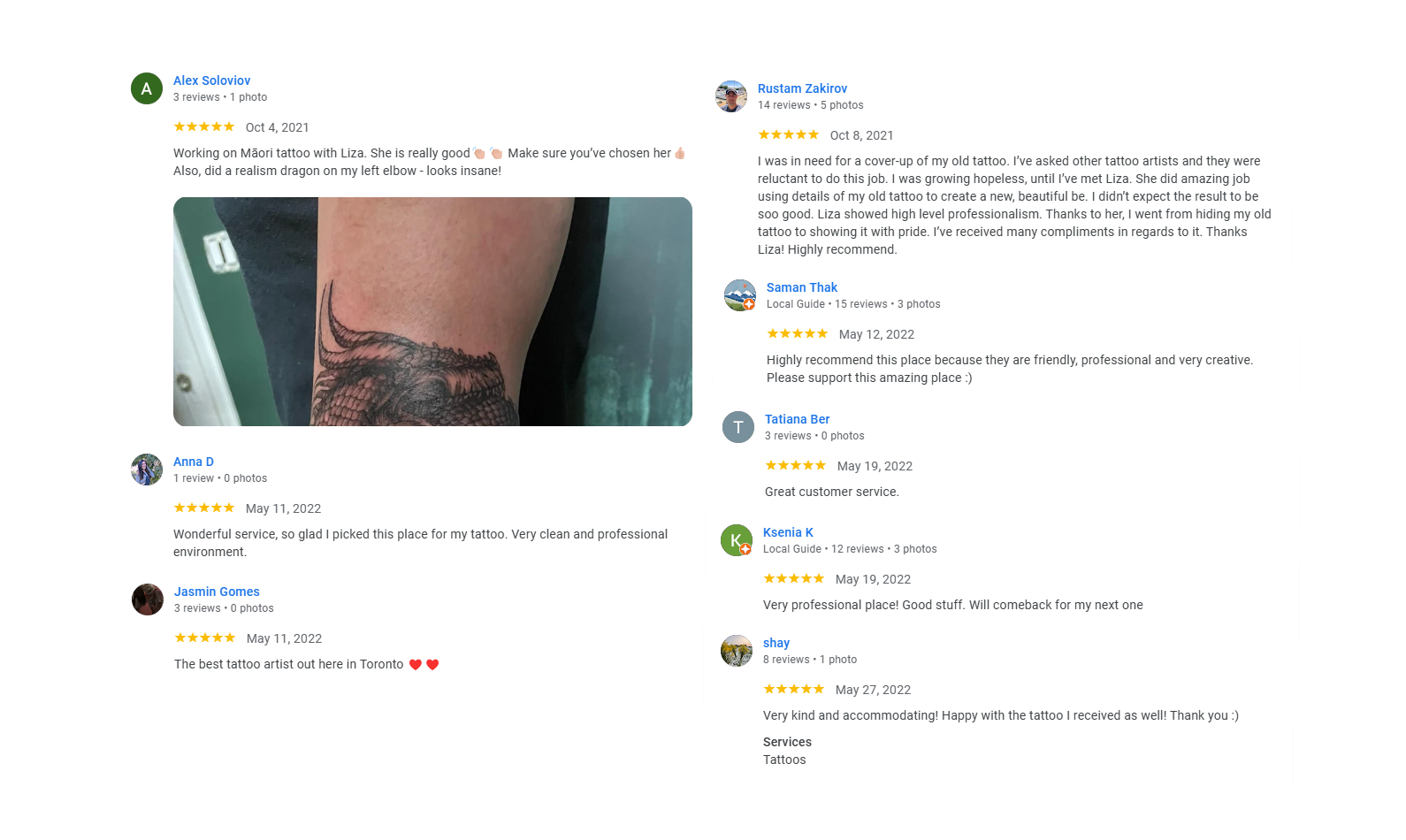This screenshot has height=840, width=1406.
Task: Click Anna D's profile avatar
Action: [147, 470]
